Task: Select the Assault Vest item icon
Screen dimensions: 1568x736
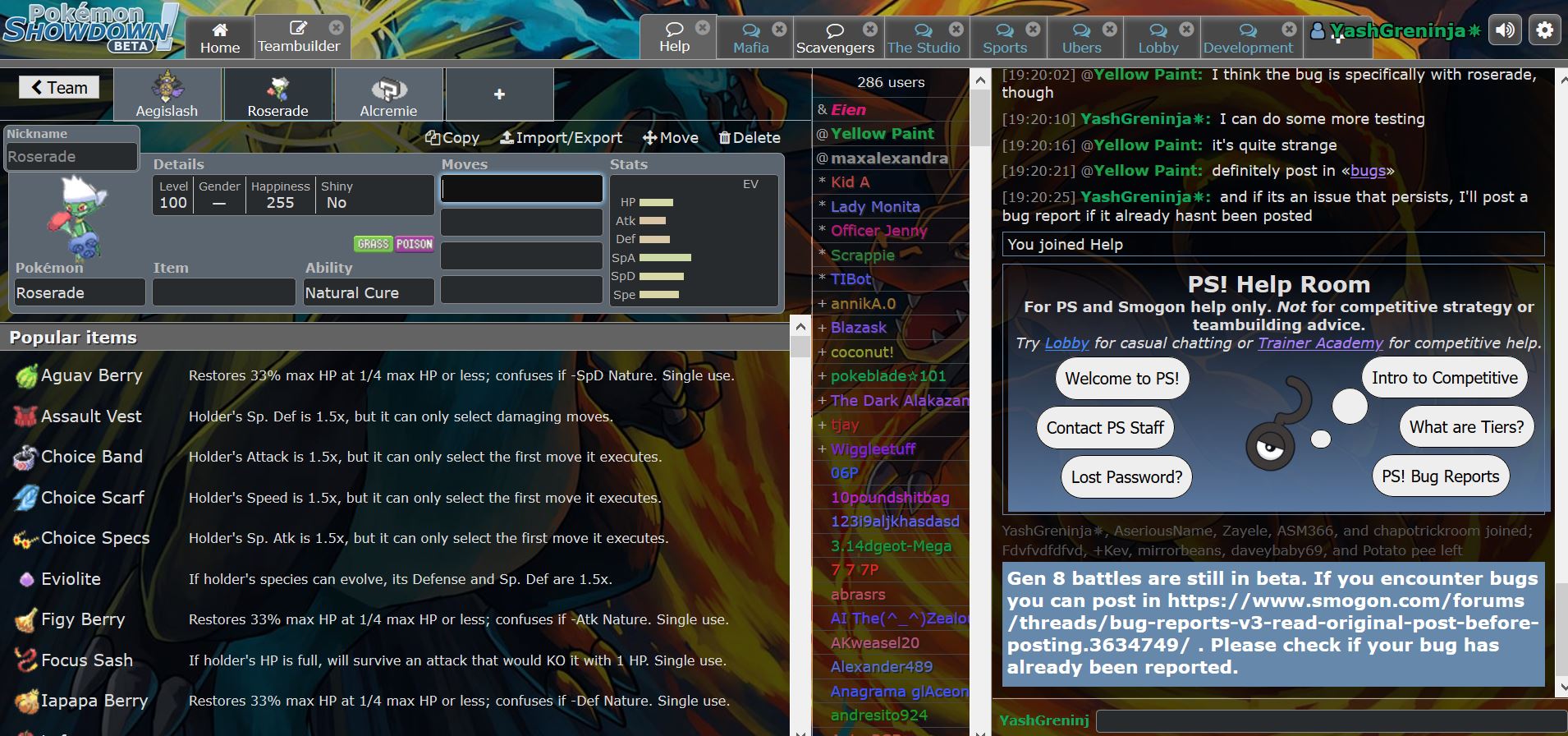Action: (26, 416)
